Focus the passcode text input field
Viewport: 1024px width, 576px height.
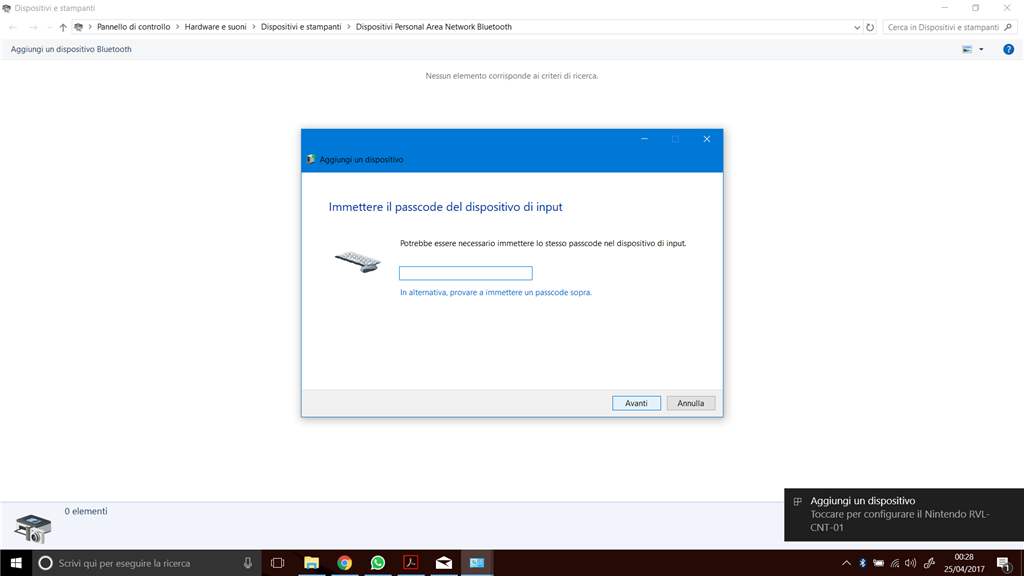(x=466, y=273)
